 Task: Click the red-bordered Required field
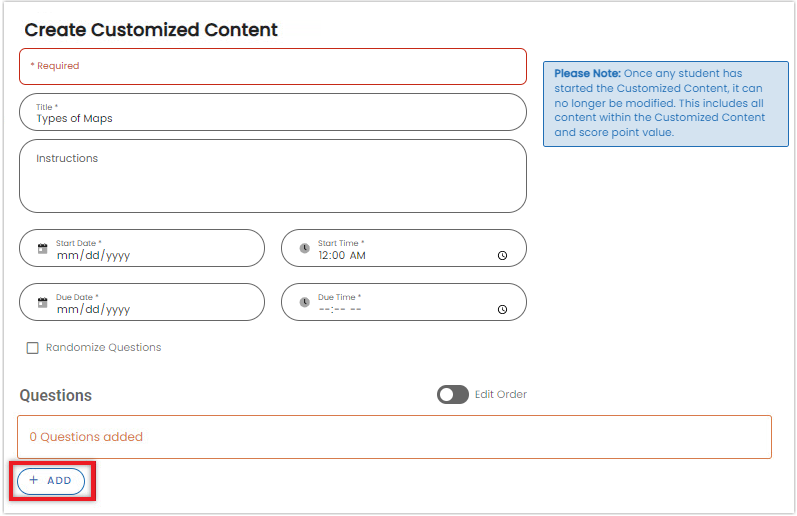[272, 66]
